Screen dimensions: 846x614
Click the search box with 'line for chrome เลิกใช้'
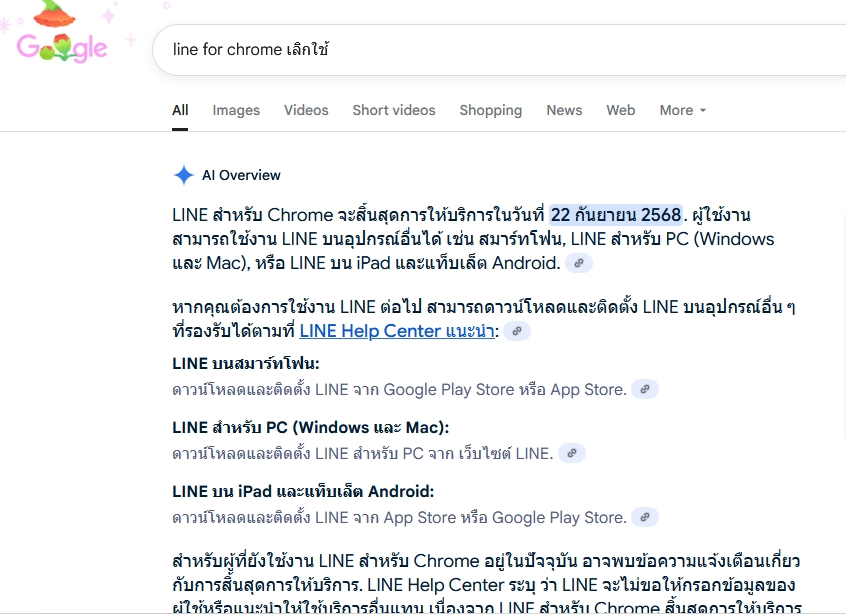(x=499, y=50)
